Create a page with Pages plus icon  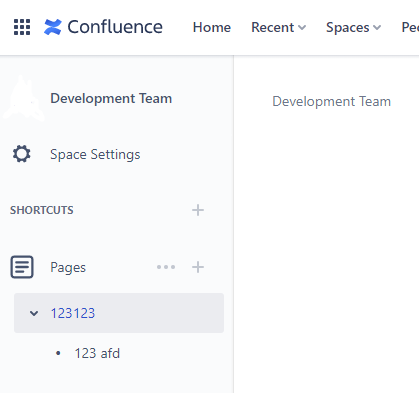(198, 267)
